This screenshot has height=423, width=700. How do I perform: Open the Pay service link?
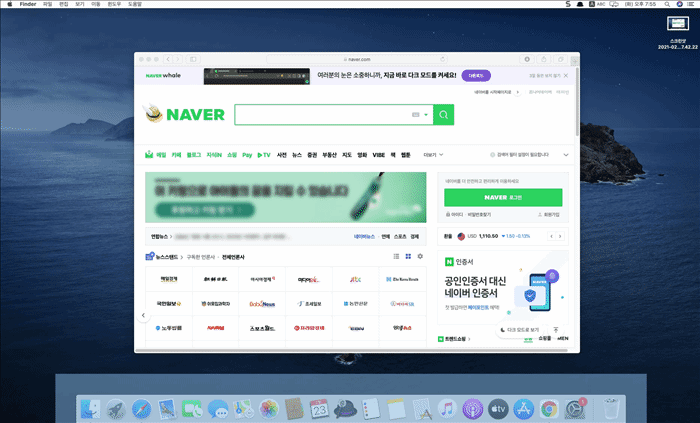tap(247, 155)
